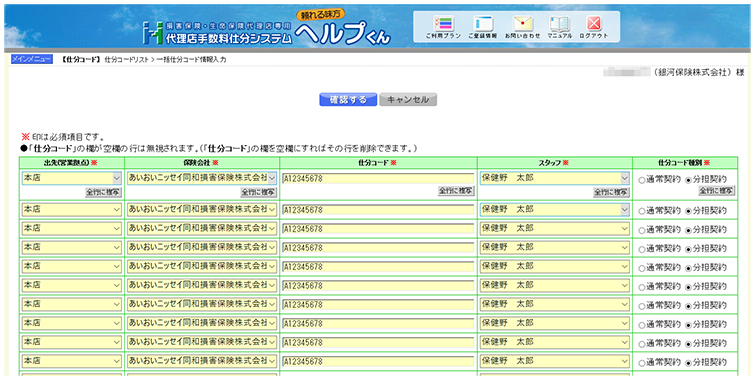Click the 保険会社 column header
Viewport: 755px width, 380px height.
(201, 163)
